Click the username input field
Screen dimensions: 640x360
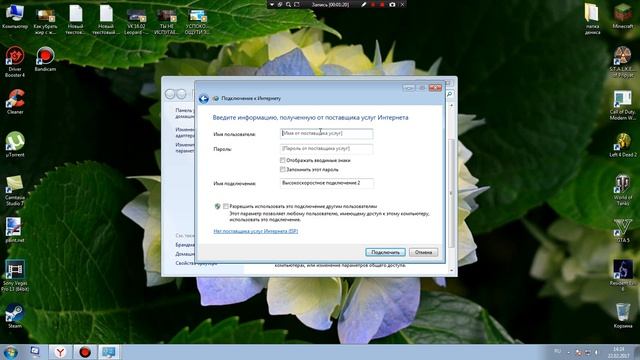click(327, 133)
